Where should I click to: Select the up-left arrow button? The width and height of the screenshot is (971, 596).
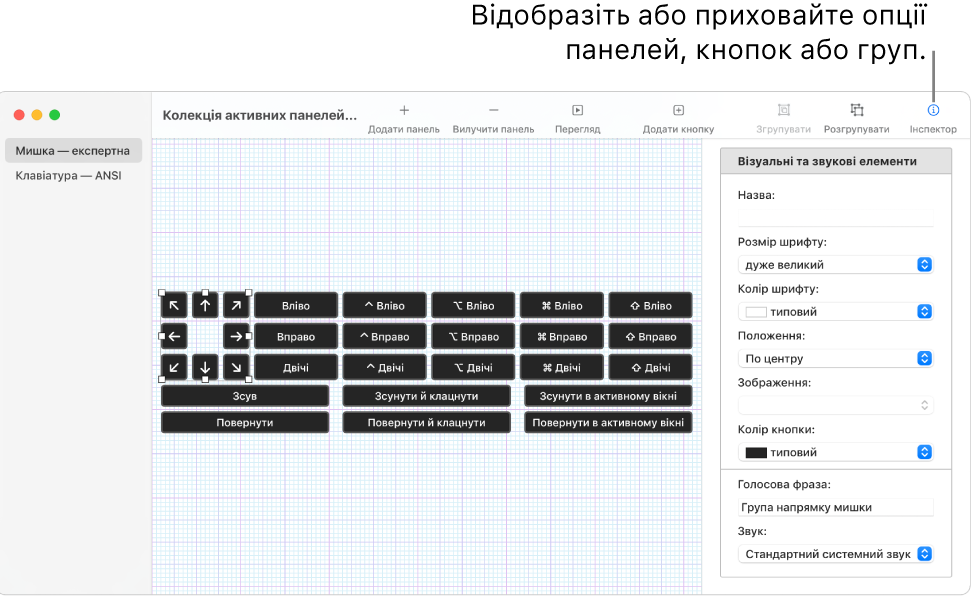(x=174, y=305)
